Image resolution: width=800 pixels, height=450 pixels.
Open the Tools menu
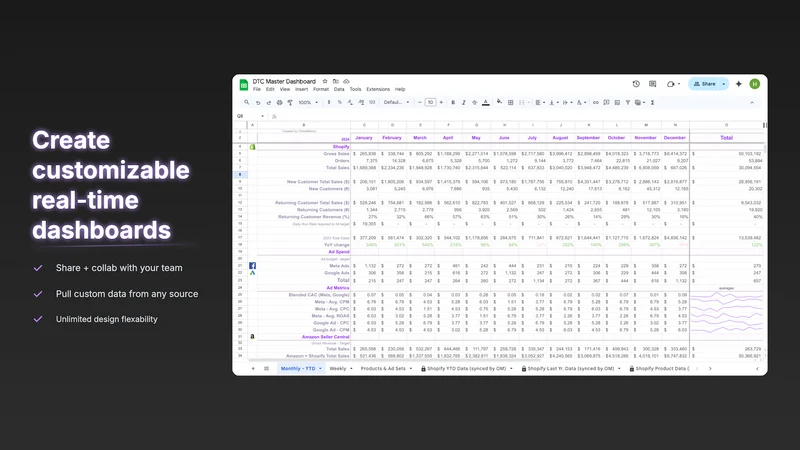pyautogui.click(x=355, y=89)
